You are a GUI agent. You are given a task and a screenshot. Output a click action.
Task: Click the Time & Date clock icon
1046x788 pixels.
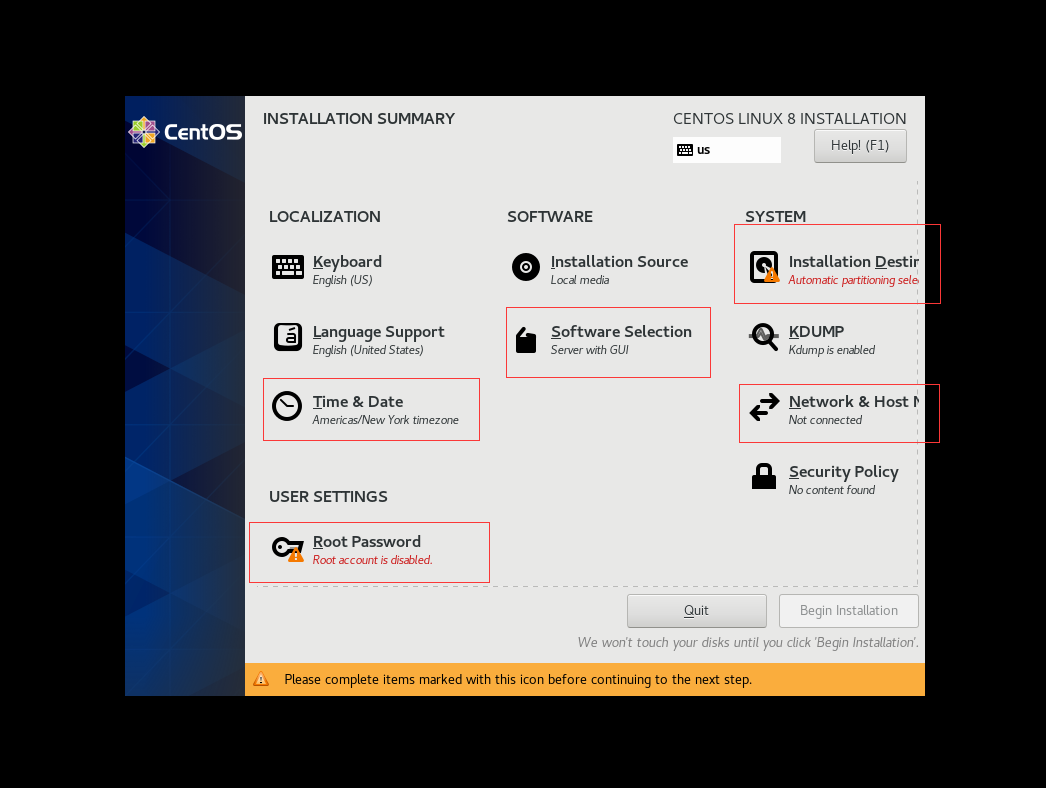pos(287,406)
